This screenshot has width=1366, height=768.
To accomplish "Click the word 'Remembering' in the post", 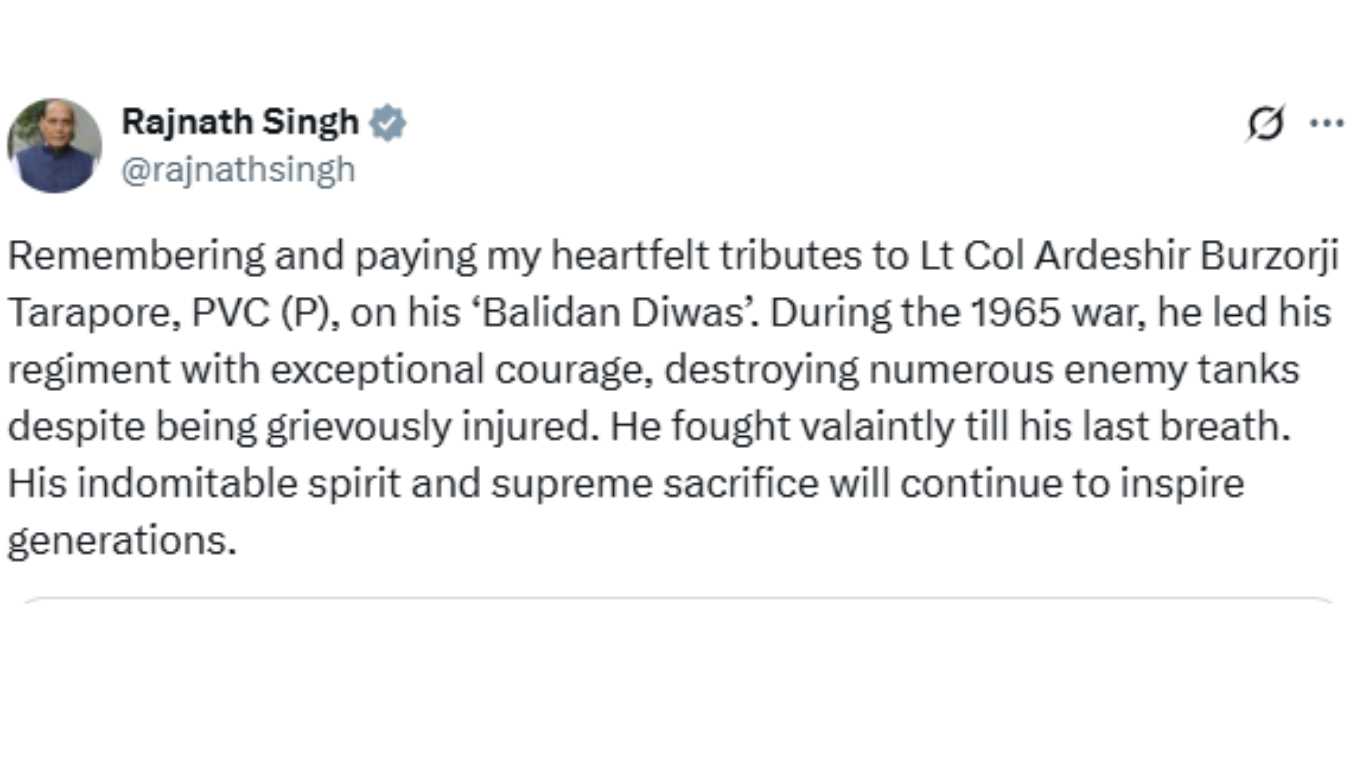I will tap(137, 257).
